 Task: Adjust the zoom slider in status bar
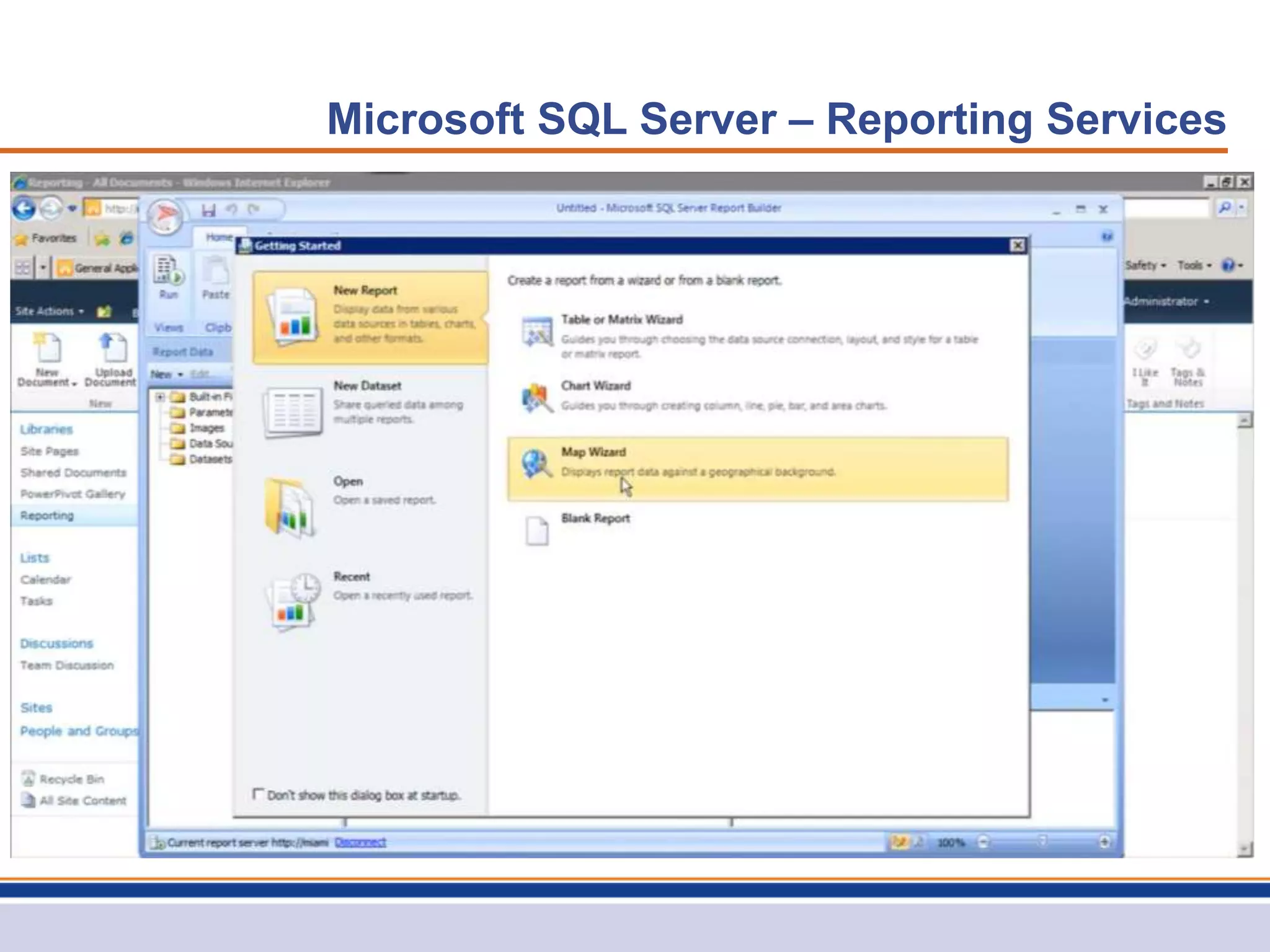click(x=1043, y=841)
